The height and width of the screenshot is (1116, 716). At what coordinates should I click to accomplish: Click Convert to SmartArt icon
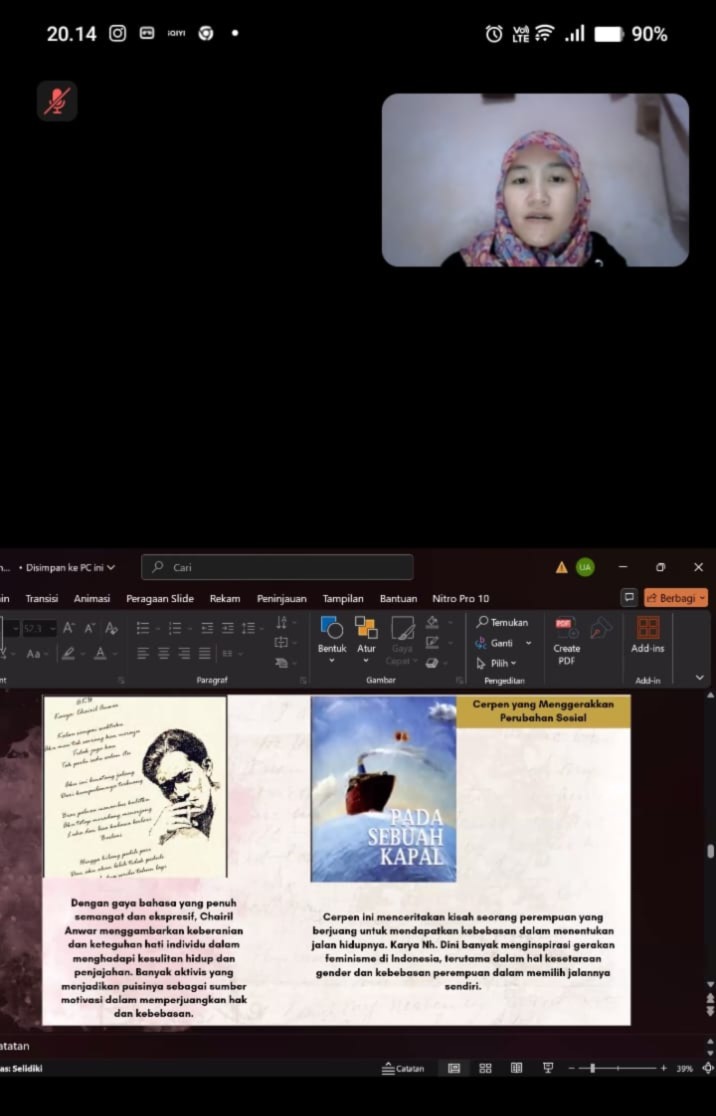[282, 663]
